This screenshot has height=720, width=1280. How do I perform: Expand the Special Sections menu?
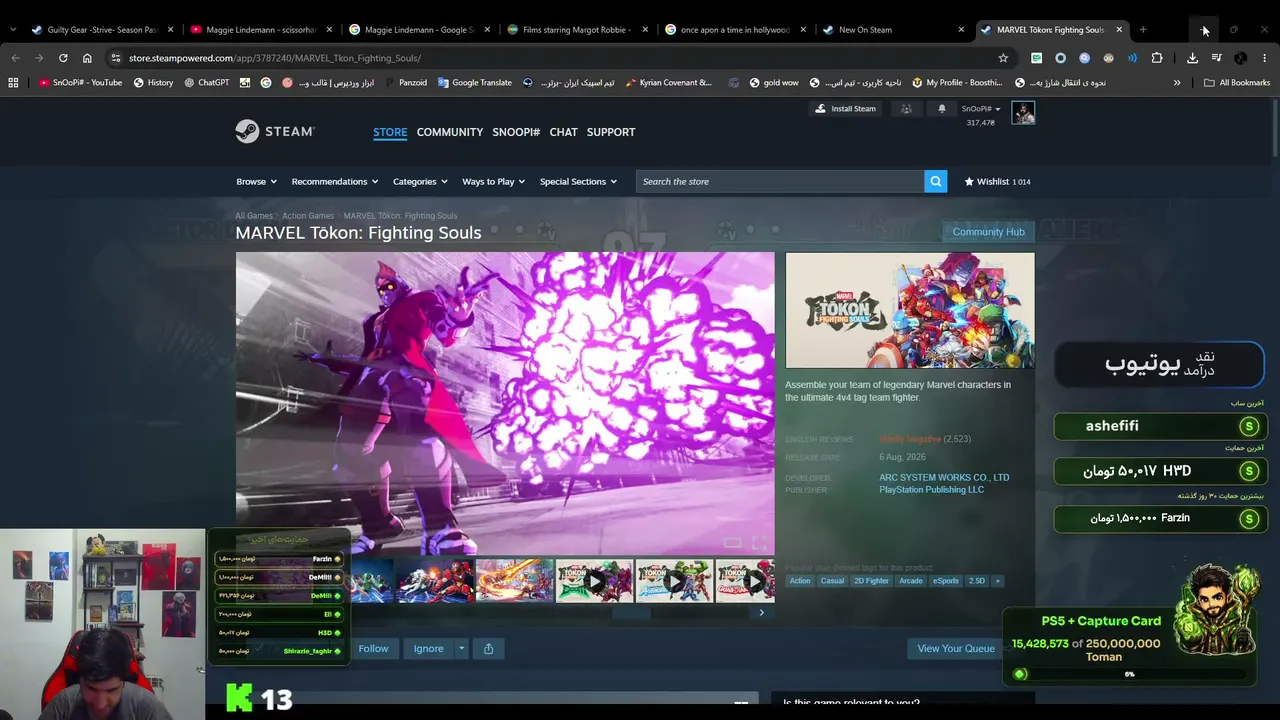tap(579, 181)
